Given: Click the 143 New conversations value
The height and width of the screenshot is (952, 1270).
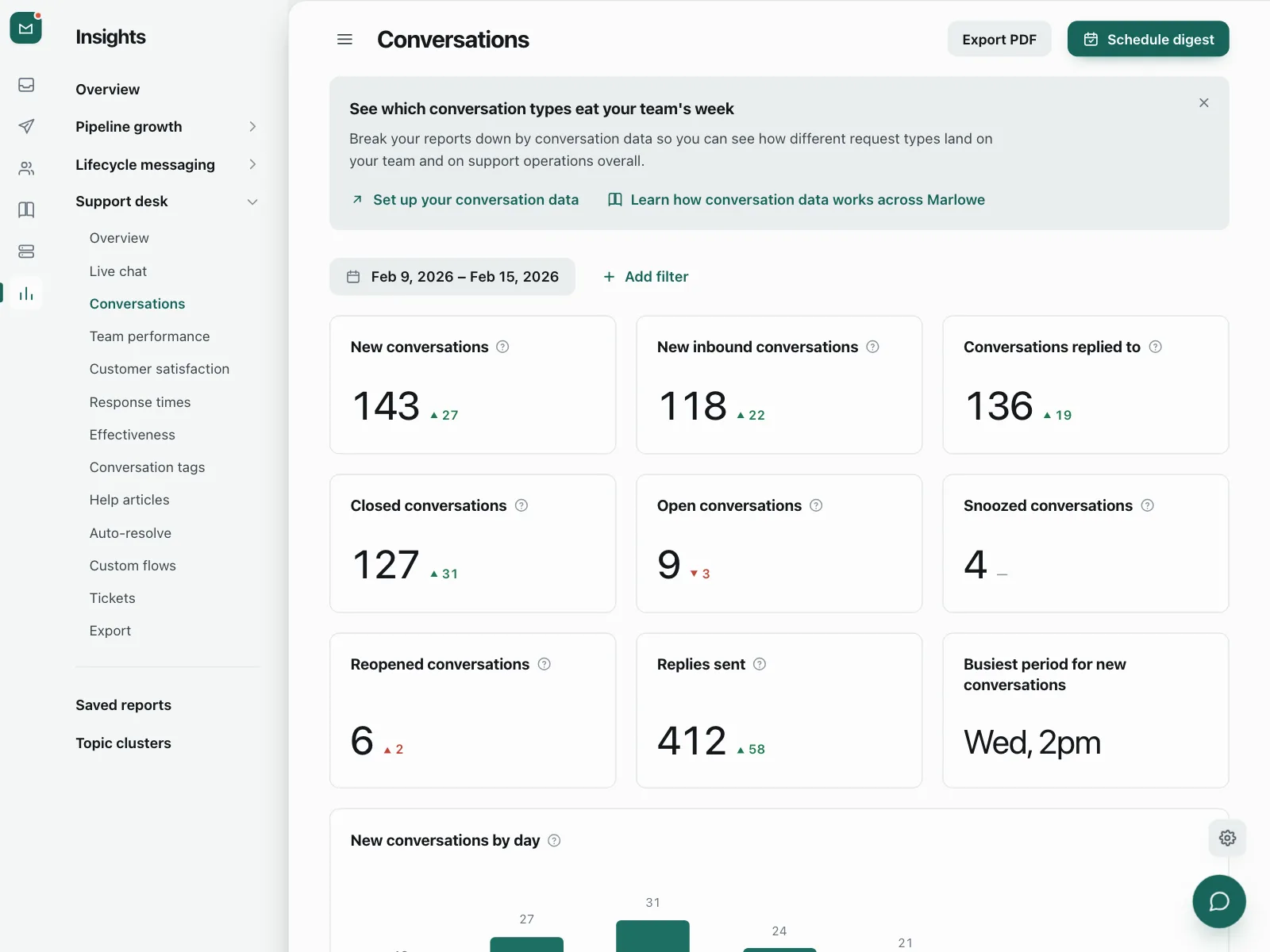Looking at the screenshot, I should coord(387,406).
